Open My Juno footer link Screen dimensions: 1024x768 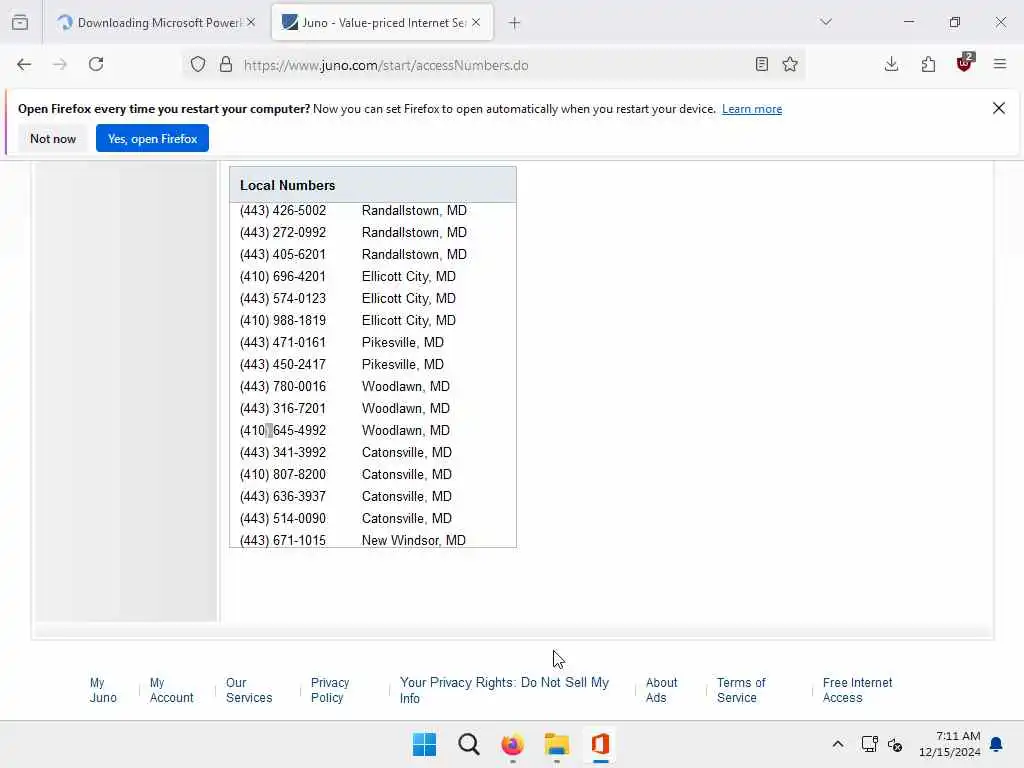103,690
